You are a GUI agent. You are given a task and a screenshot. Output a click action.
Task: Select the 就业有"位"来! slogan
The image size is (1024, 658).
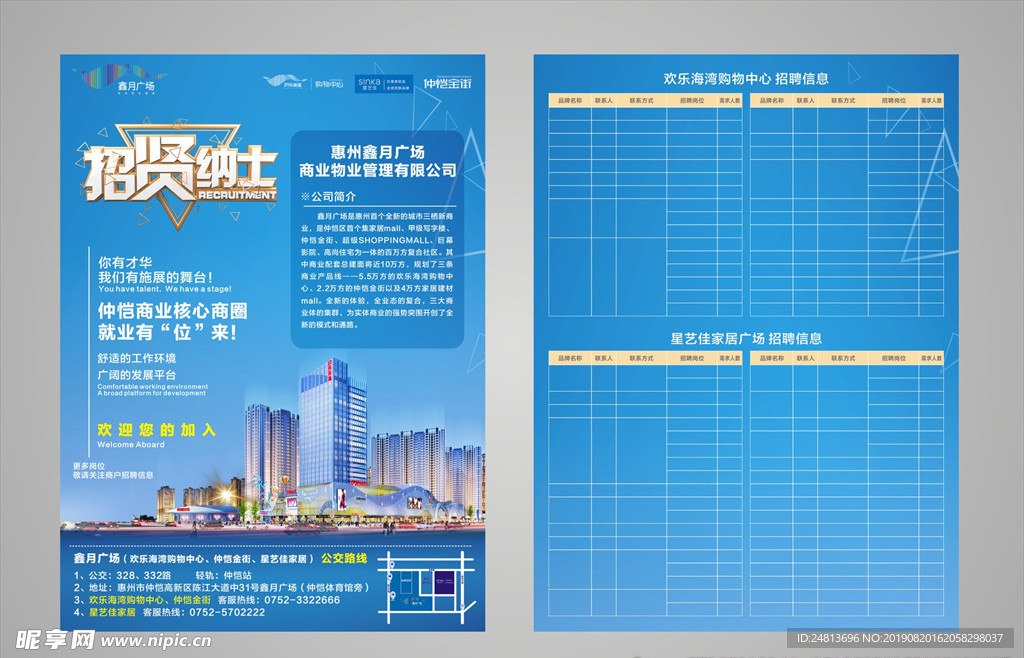tap(168, 332)
